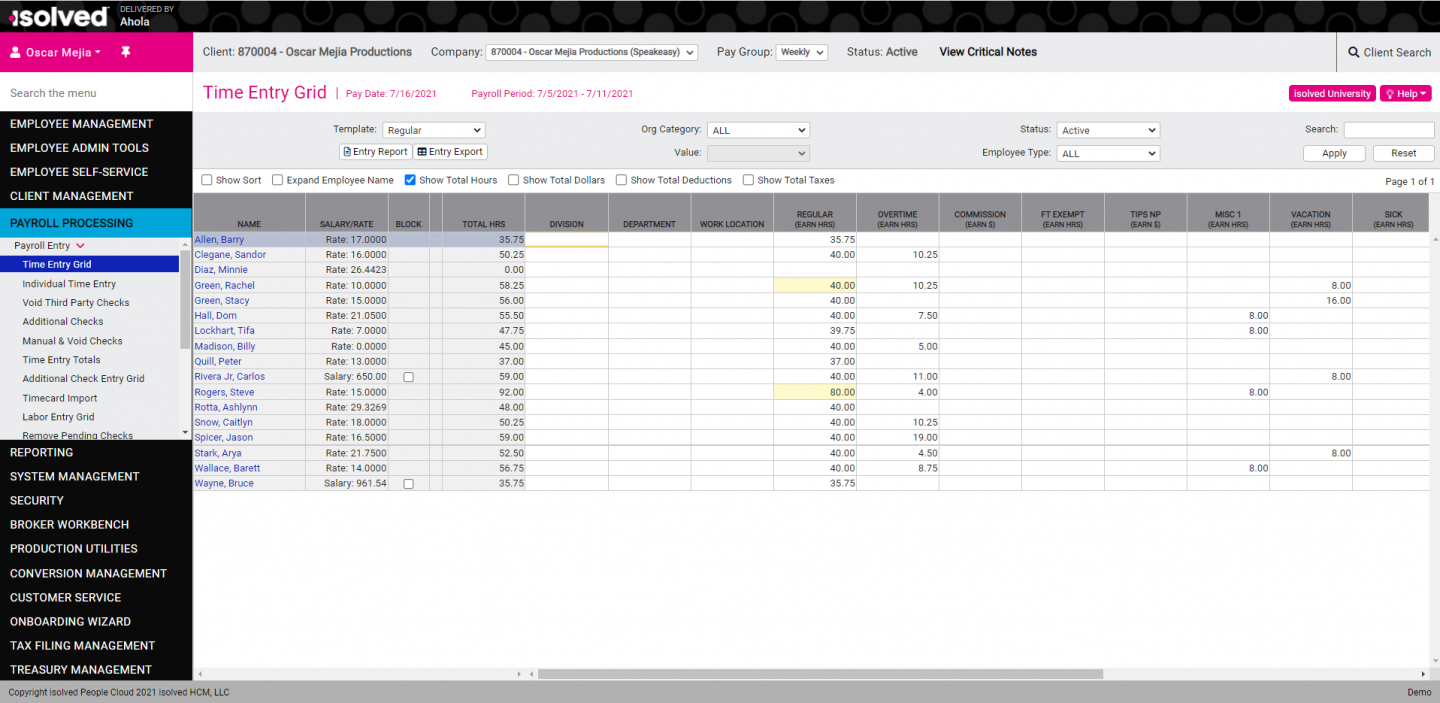The width and height of the screenshot is (1440, 703).
Task: Open employee link Green, Rachel
Action: 224,285
